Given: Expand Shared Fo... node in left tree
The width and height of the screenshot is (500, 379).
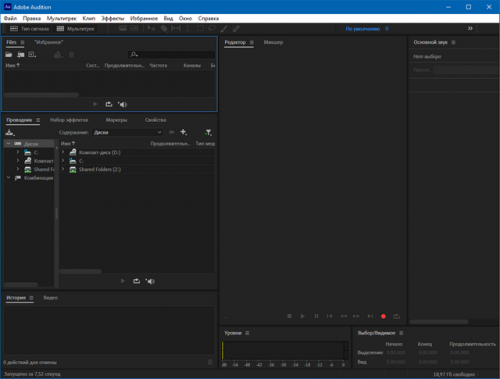Looking at the screenshot, I should pos(18,169).
